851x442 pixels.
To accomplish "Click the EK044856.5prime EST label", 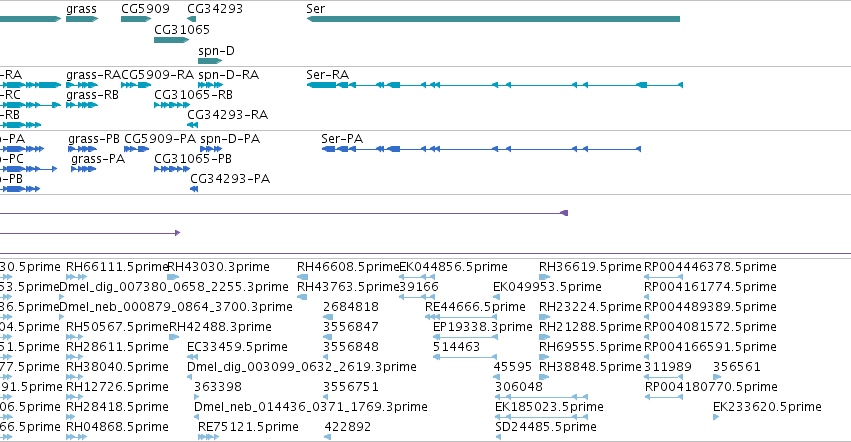I will pyautogui.click(x=453, y=267).
